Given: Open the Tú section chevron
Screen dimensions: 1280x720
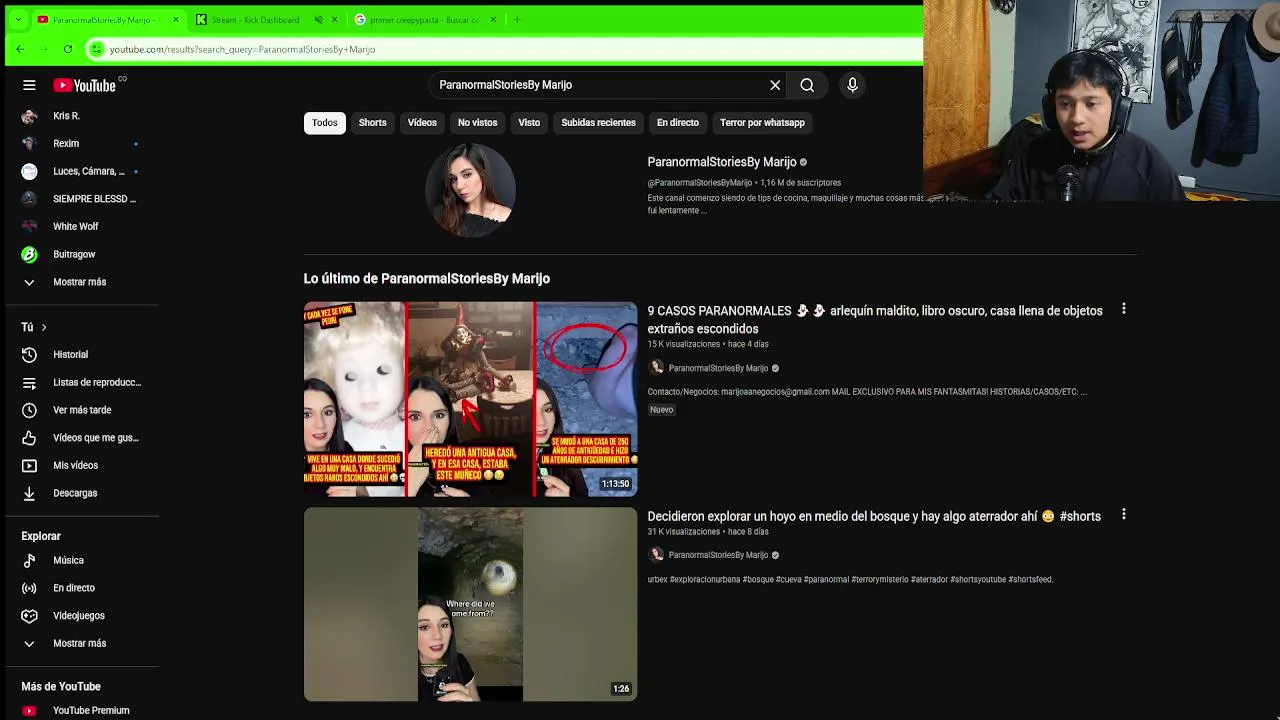Looking at the screenshot, I should [43, 327].
